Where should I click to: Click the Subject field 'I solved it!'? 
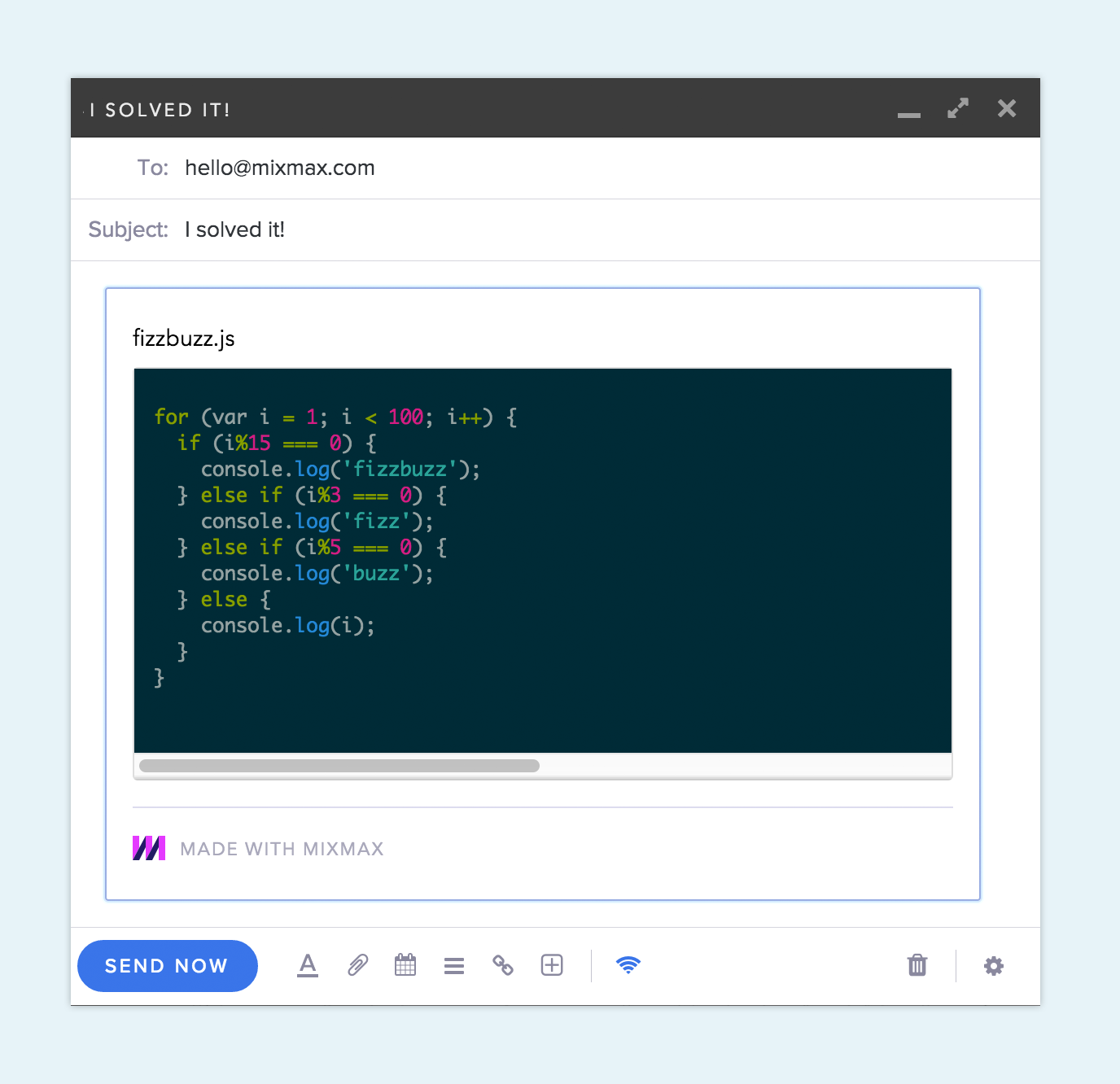(x=555, y=230)
